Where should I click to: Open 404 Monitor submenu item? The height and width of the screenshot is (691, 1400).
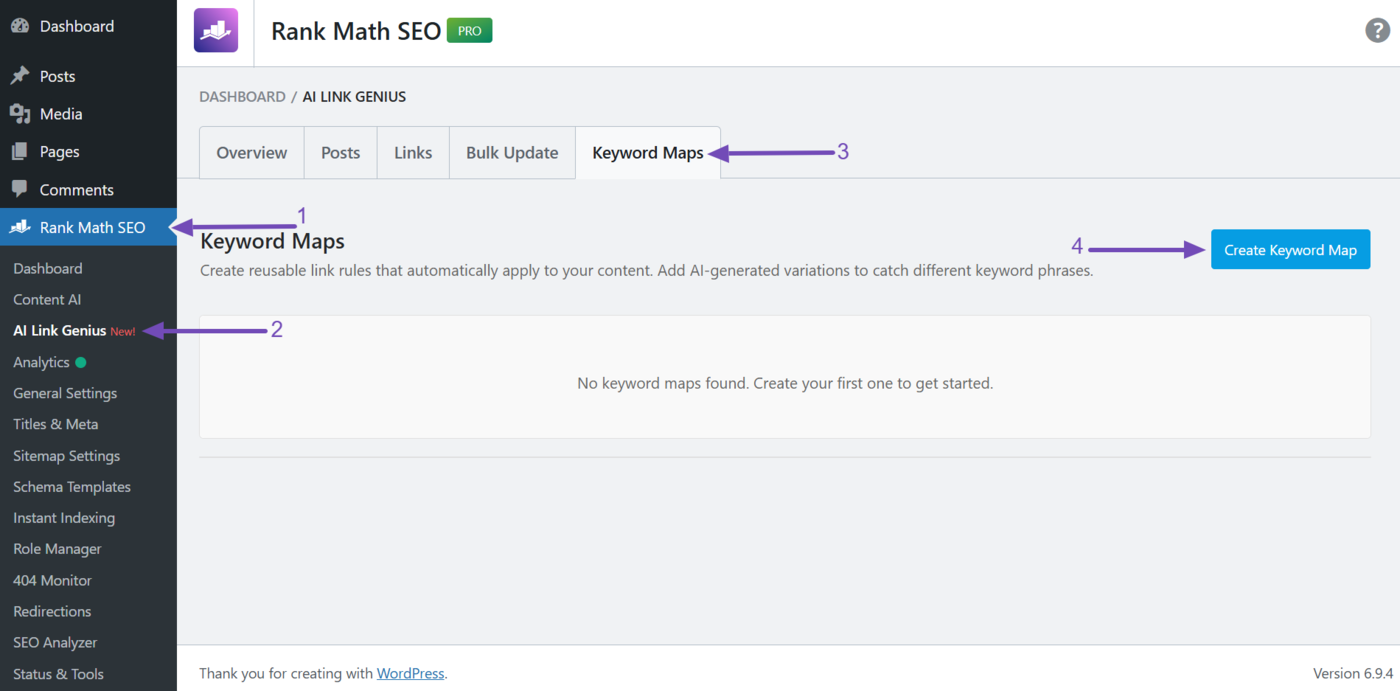point(52,580)
